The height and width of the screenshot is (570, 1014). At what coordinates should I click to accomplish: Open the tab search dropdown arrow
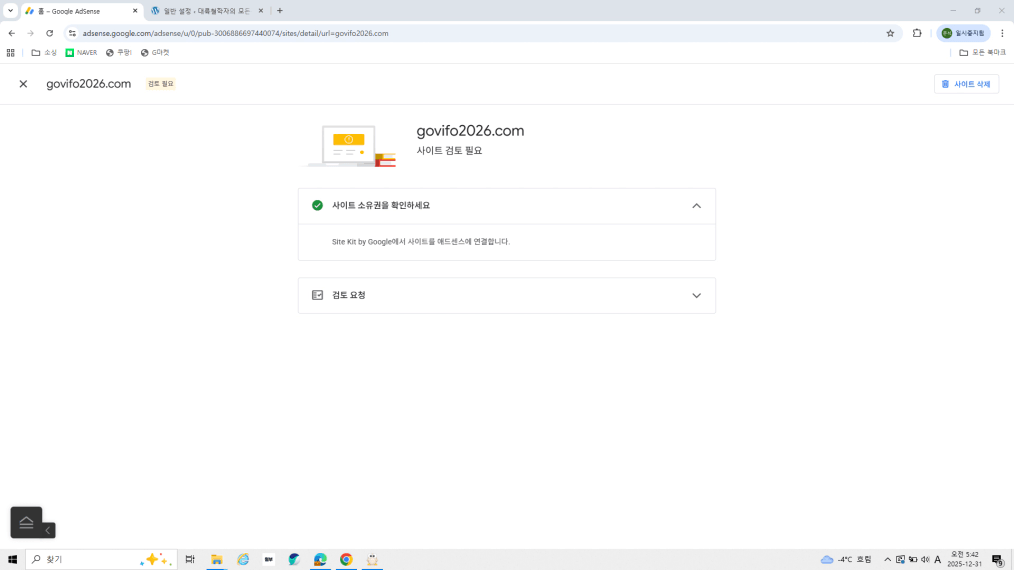10,11
